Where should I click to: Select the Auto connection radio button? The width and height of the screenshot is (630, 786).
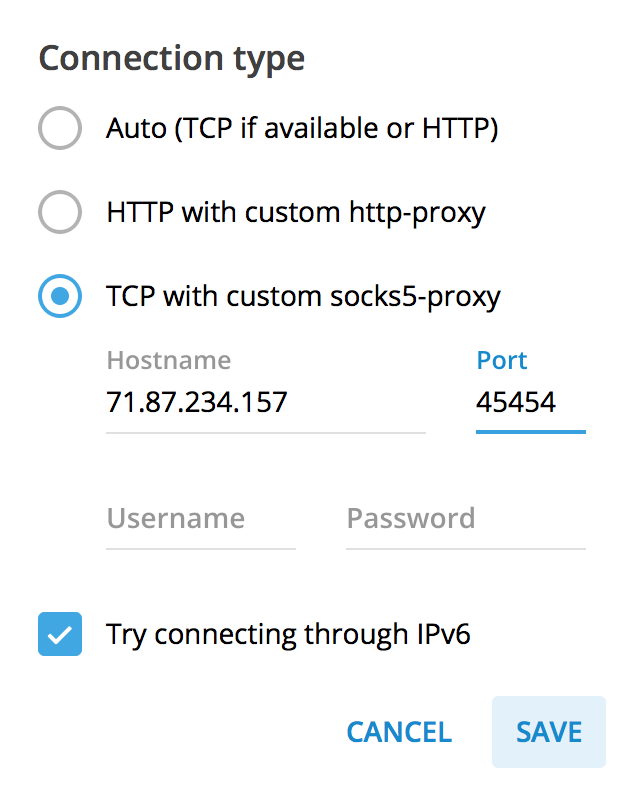59,129
